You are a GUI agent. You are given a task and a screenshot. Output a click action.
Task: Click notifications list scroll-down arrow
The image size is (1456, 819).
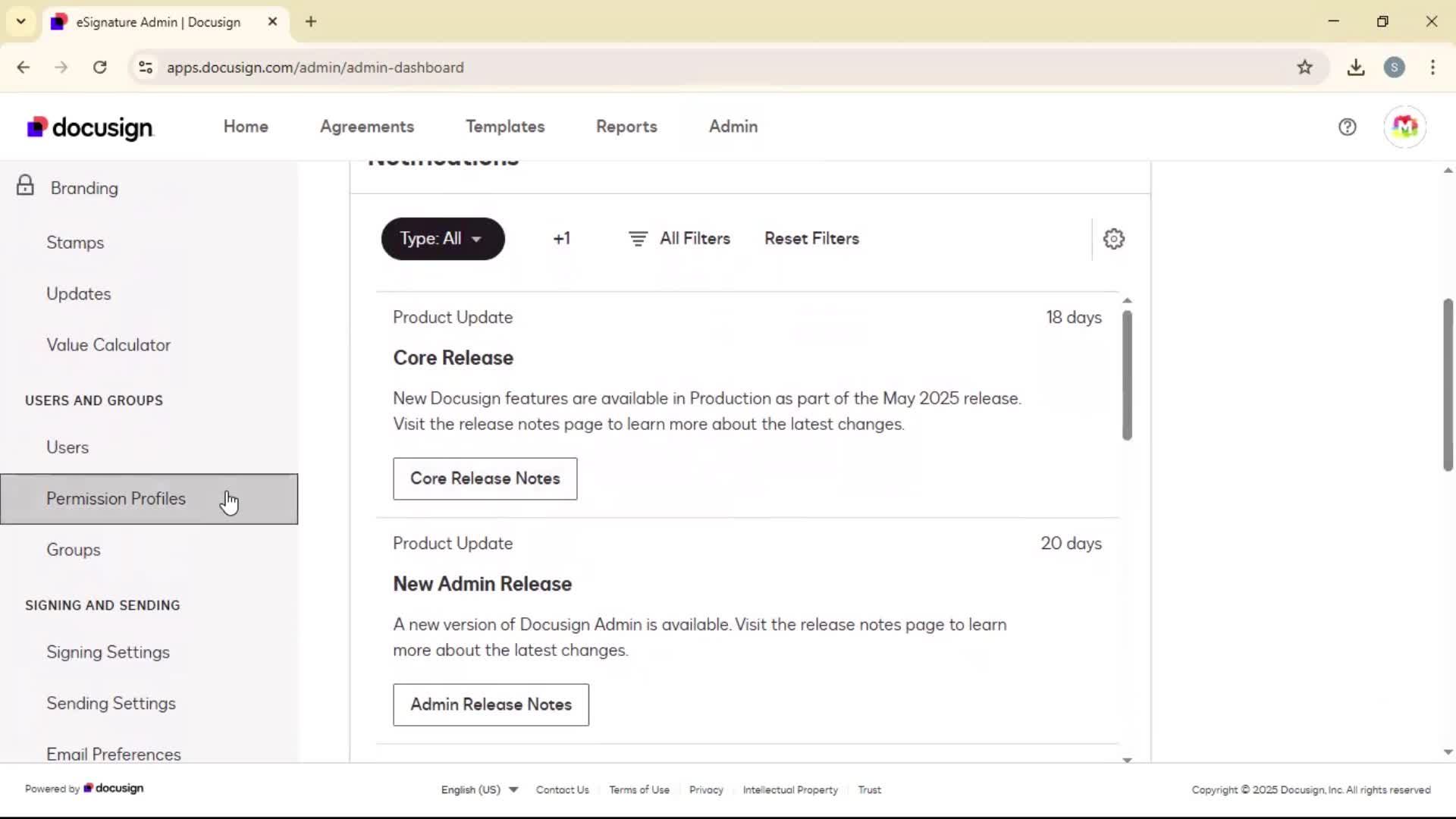(1127, 759)
